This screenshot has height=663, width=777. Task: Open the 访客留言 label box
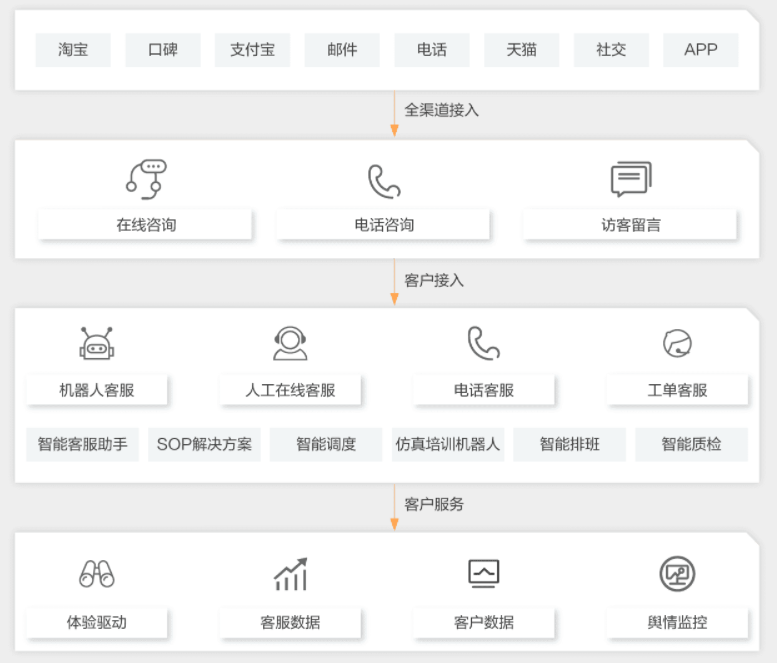630,225
